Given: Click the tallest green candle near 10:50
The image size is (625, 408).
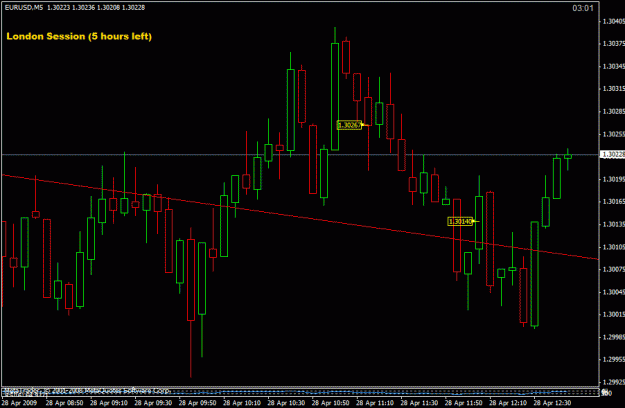Looking at the screenshot, I should (335, 96).
